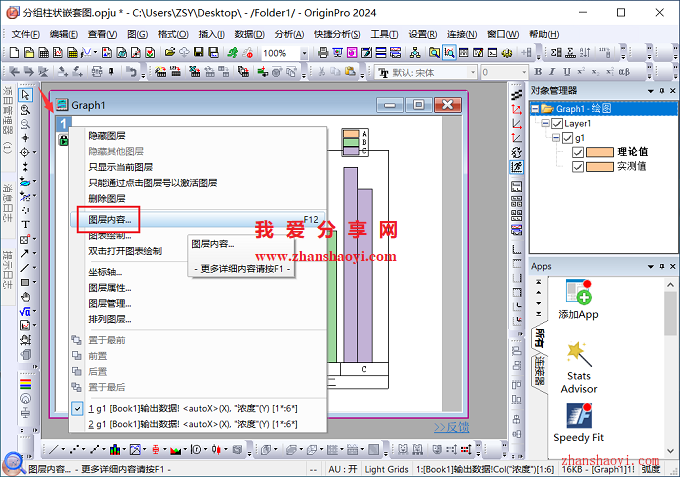The width and height of the screenshot is (680, 477).
Task: Open the 文件(F) menu
Action: (25, 34)
